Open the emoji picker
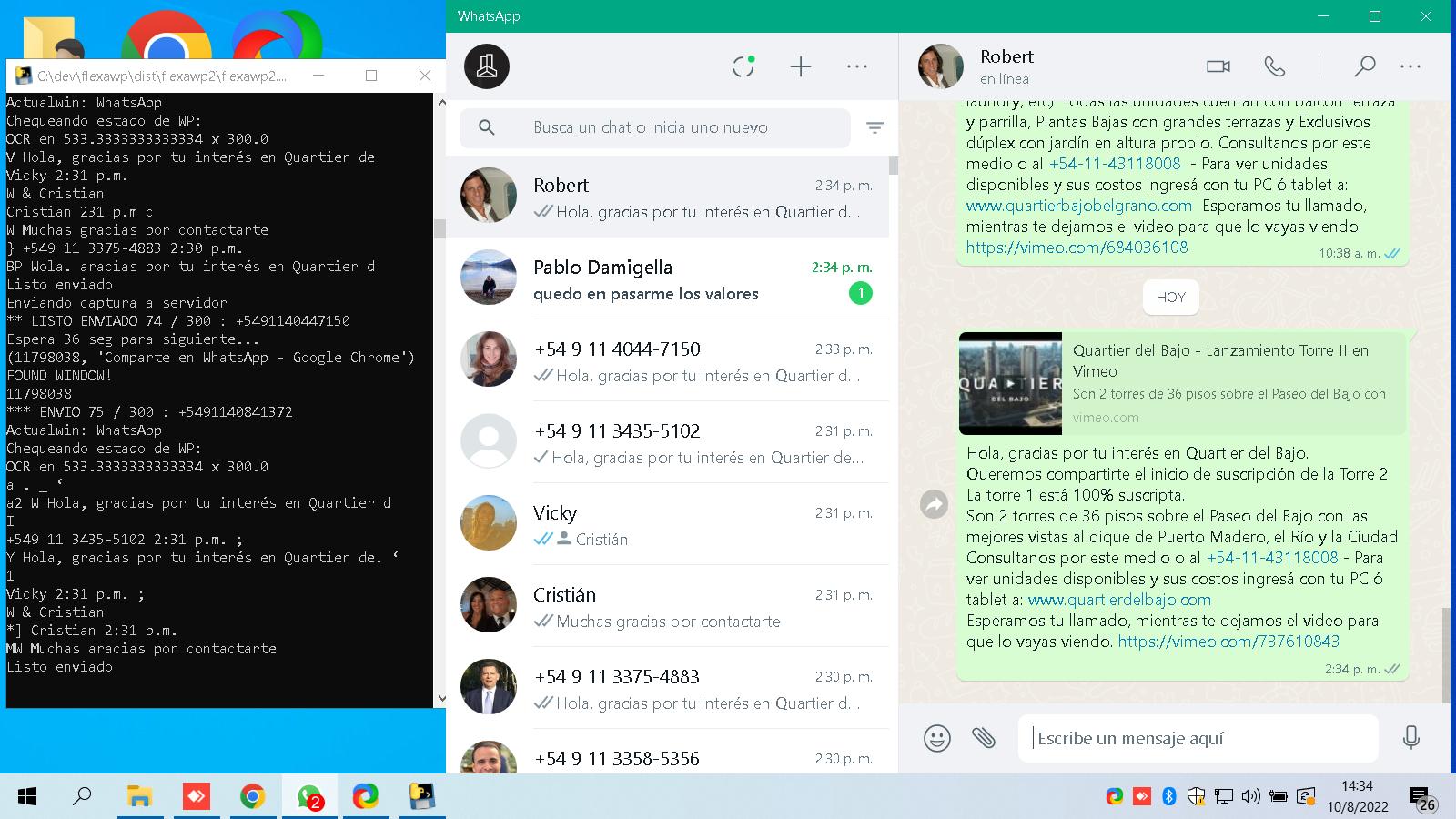Viewport: 1456px width, 819px height. (x=936, y=737)
